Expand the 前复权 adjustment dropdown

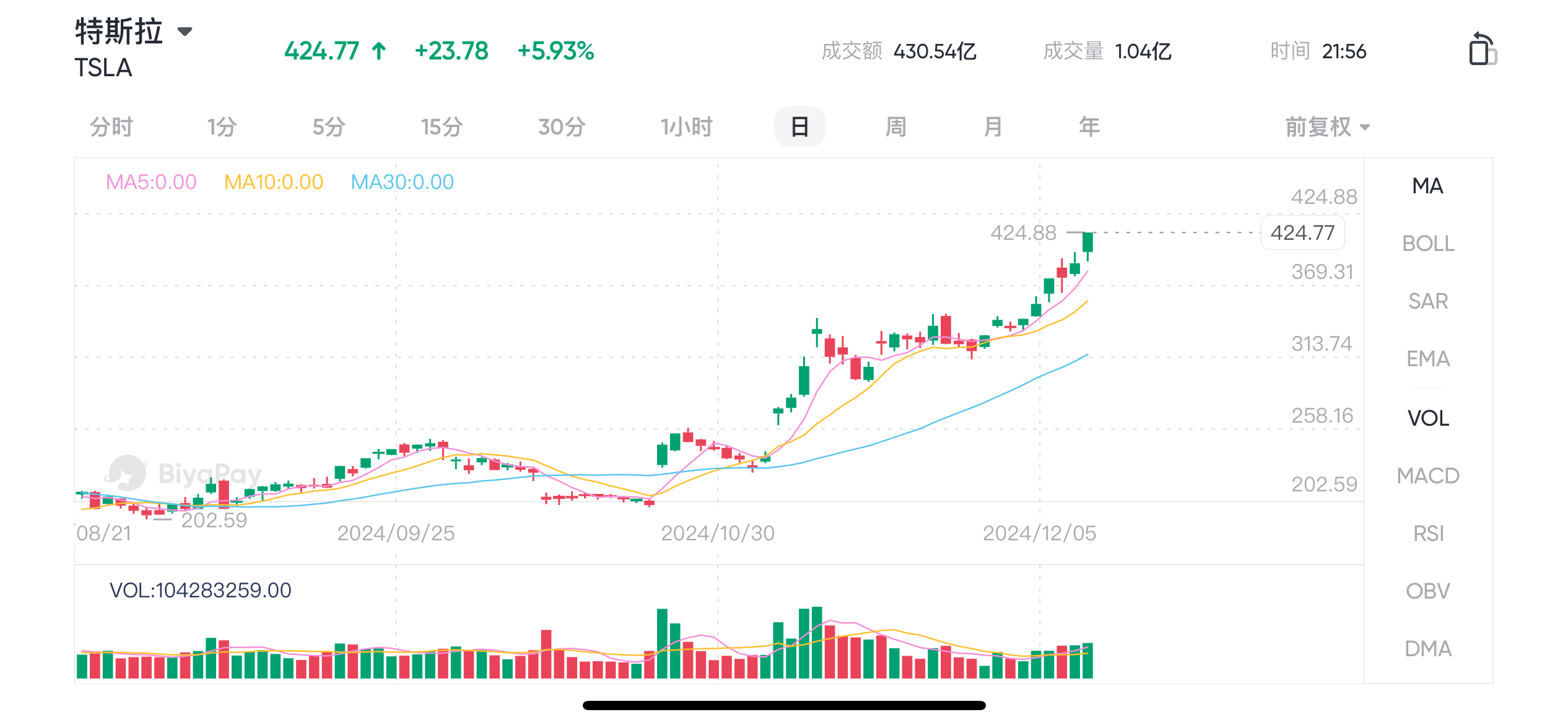[1326, 127]
